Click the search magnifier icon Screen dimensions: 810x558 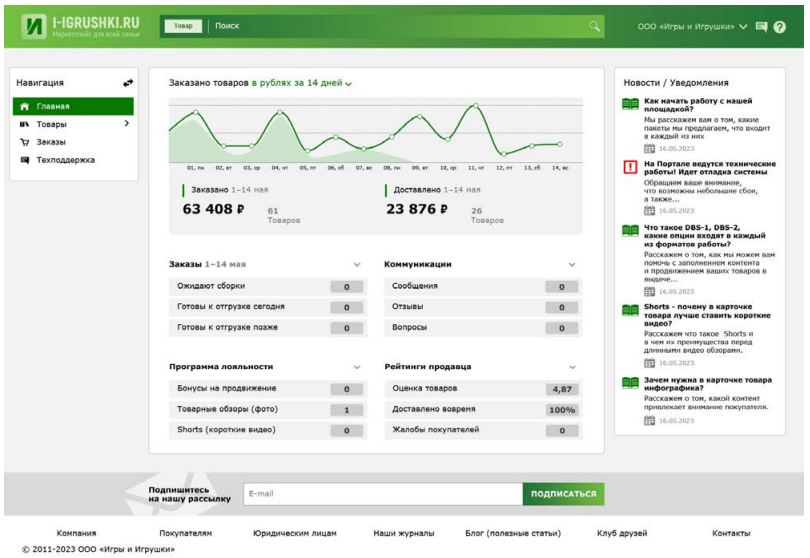595,26
